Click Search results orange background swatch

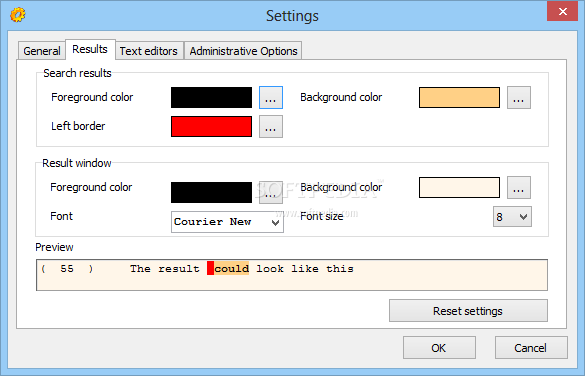459,98
